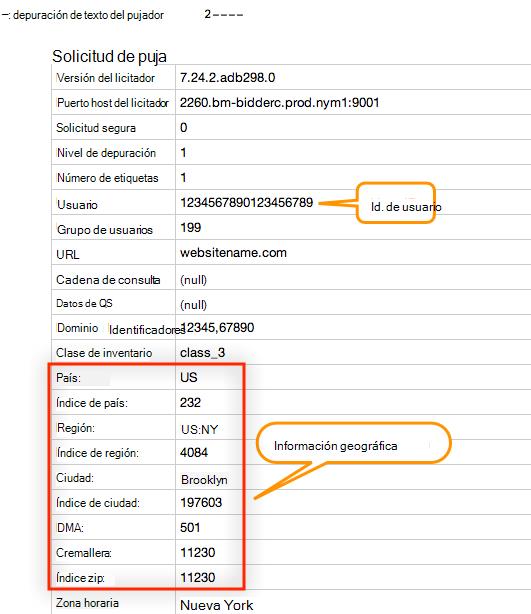Click the 'Clase de inventario' label
Image resolution: width=531 pixels, height=614 pixels.
pyautogui.click(x=104, y=353)
